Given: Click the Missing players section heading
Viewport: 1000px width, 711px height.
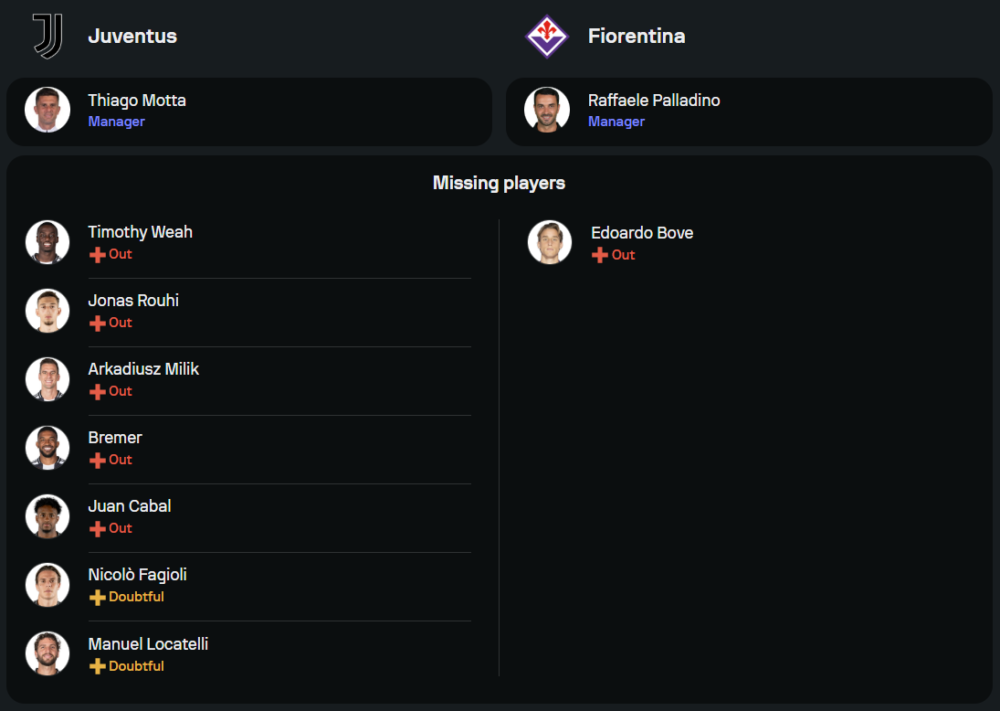Looking at the screenshot, I should pos(499,183).
